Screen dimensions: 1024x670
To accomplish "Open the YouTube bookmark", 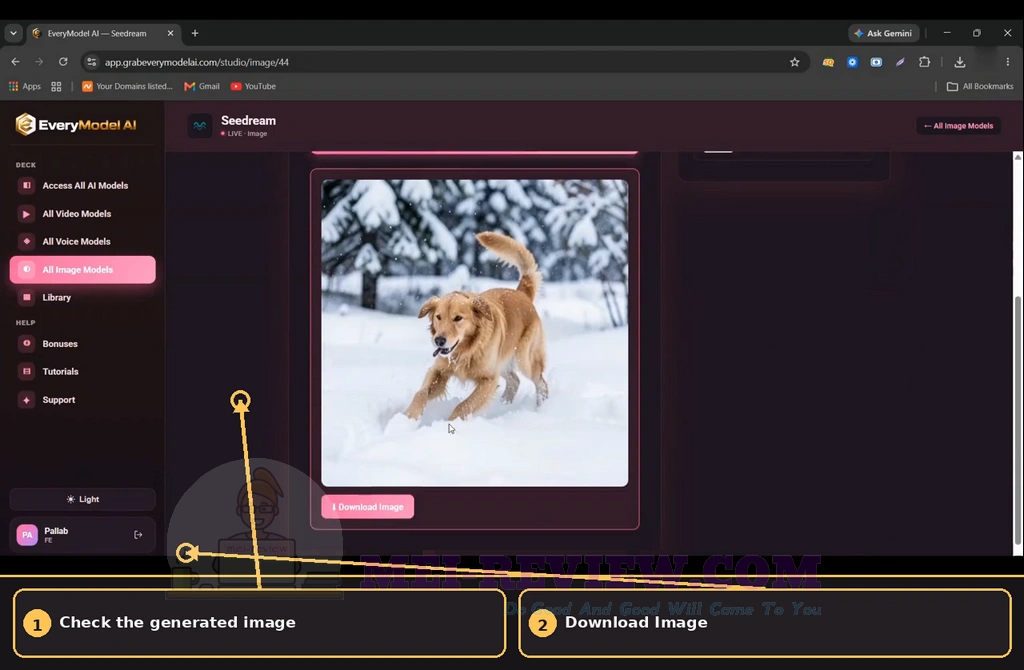I will pos(253,86).
